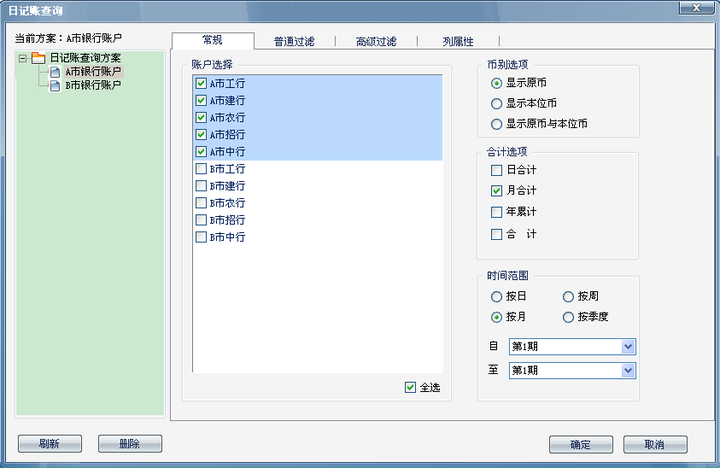Select the B市银行账户 document icon
720x468 pixels.
(x=55, y=86)
